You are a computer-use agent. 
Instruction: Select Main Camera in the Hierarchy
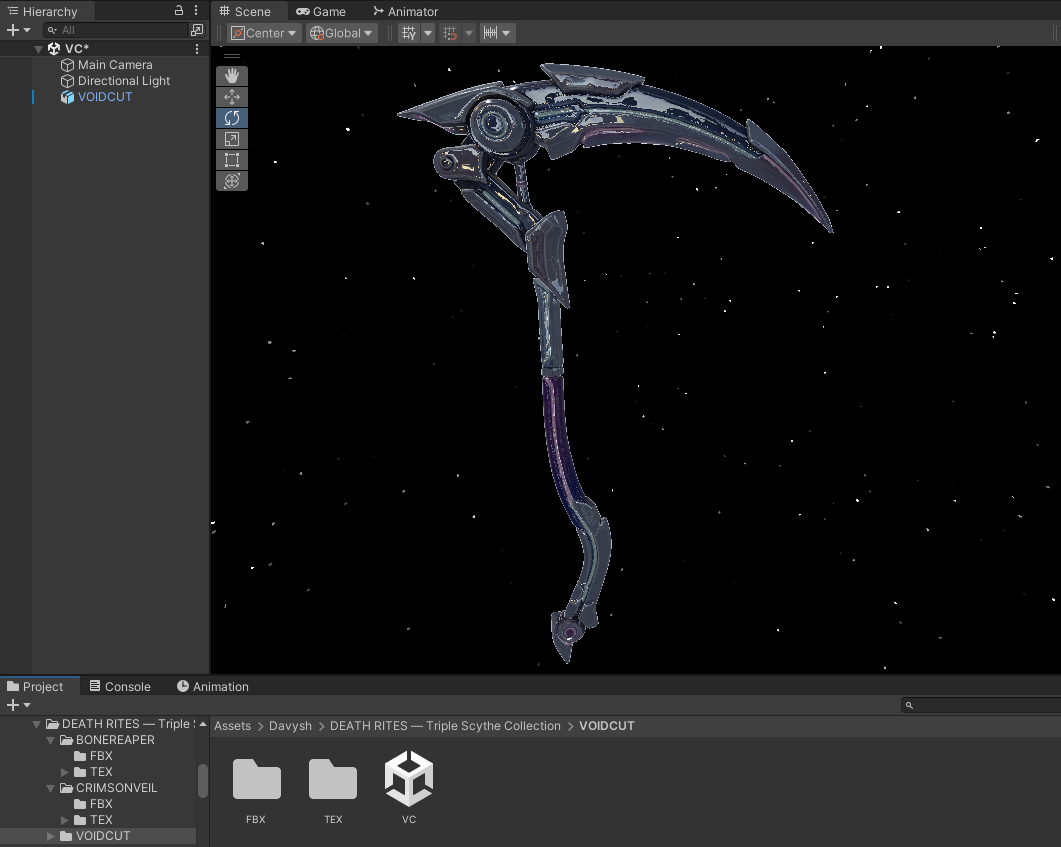point(115,65)
